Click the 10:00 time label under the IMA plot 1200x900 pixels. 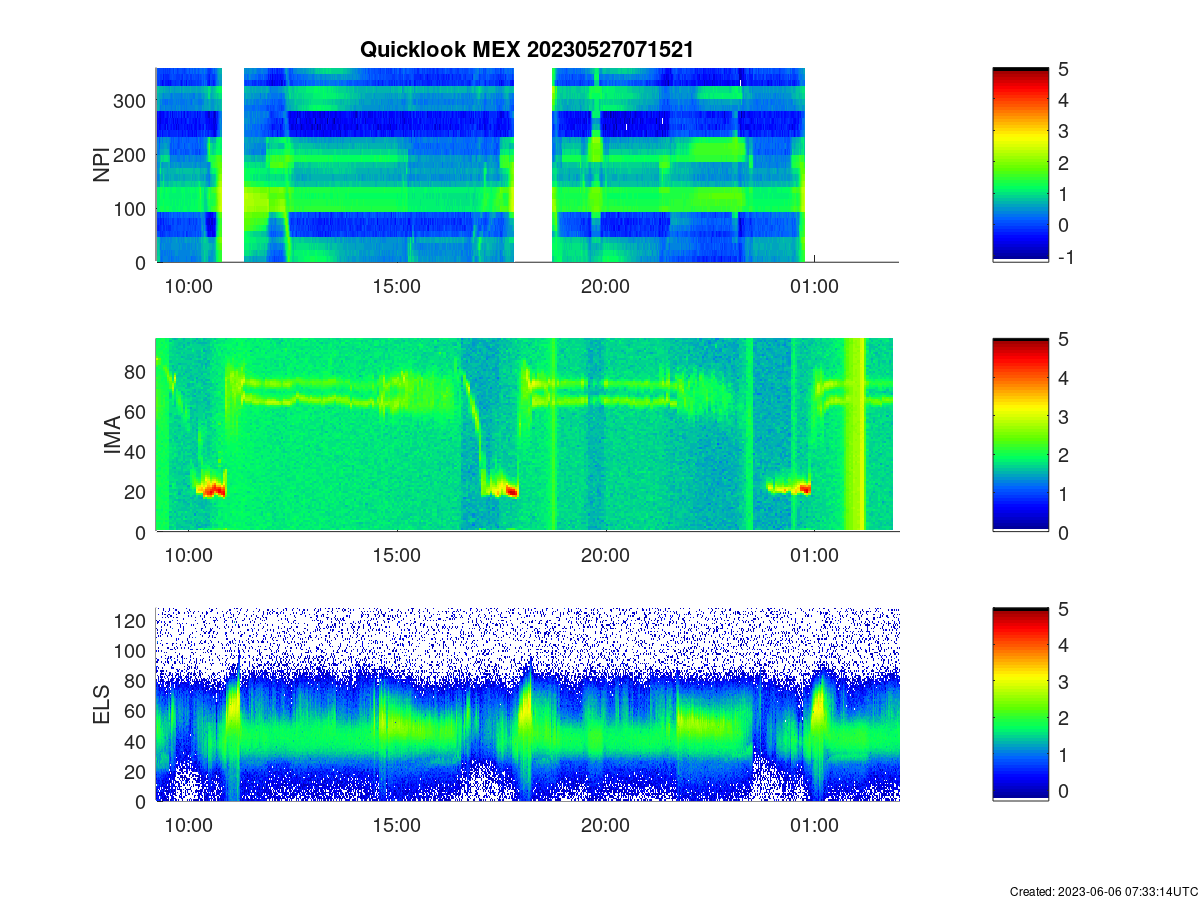pyautogui.click(x=188, y=557)
